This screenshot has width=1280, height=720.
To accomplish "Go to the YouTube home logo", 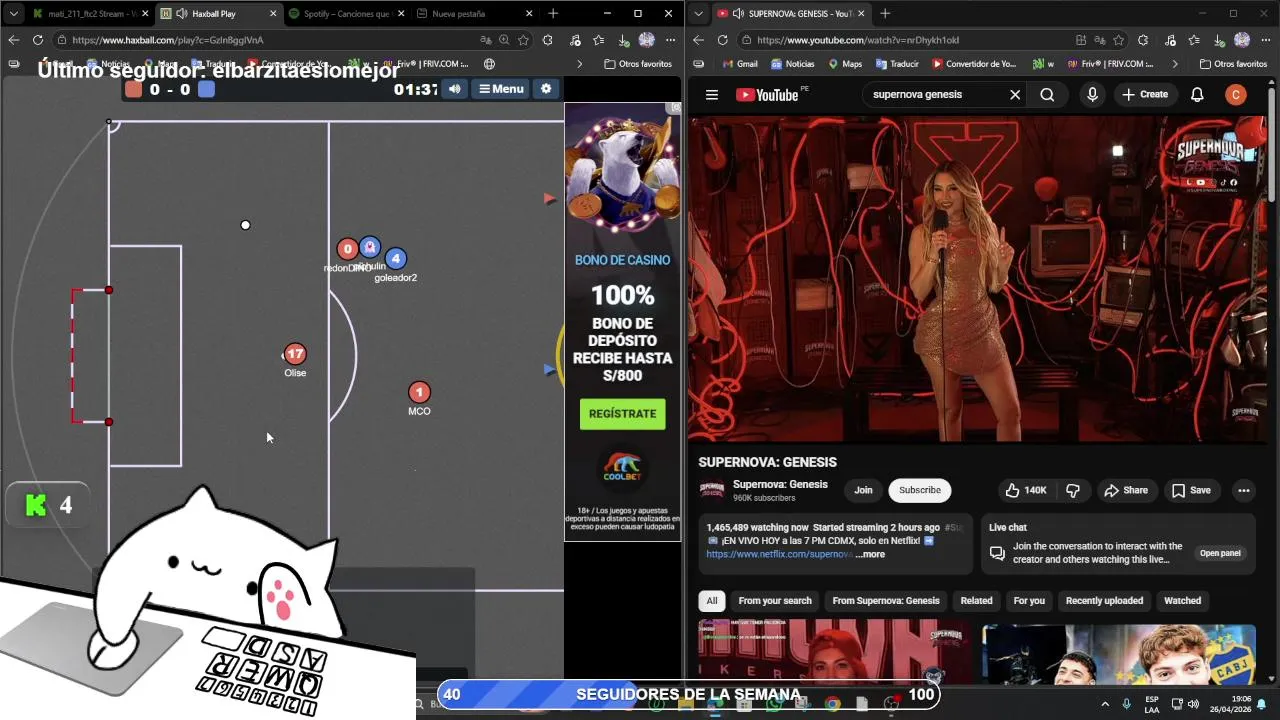I will coord(767,95).
